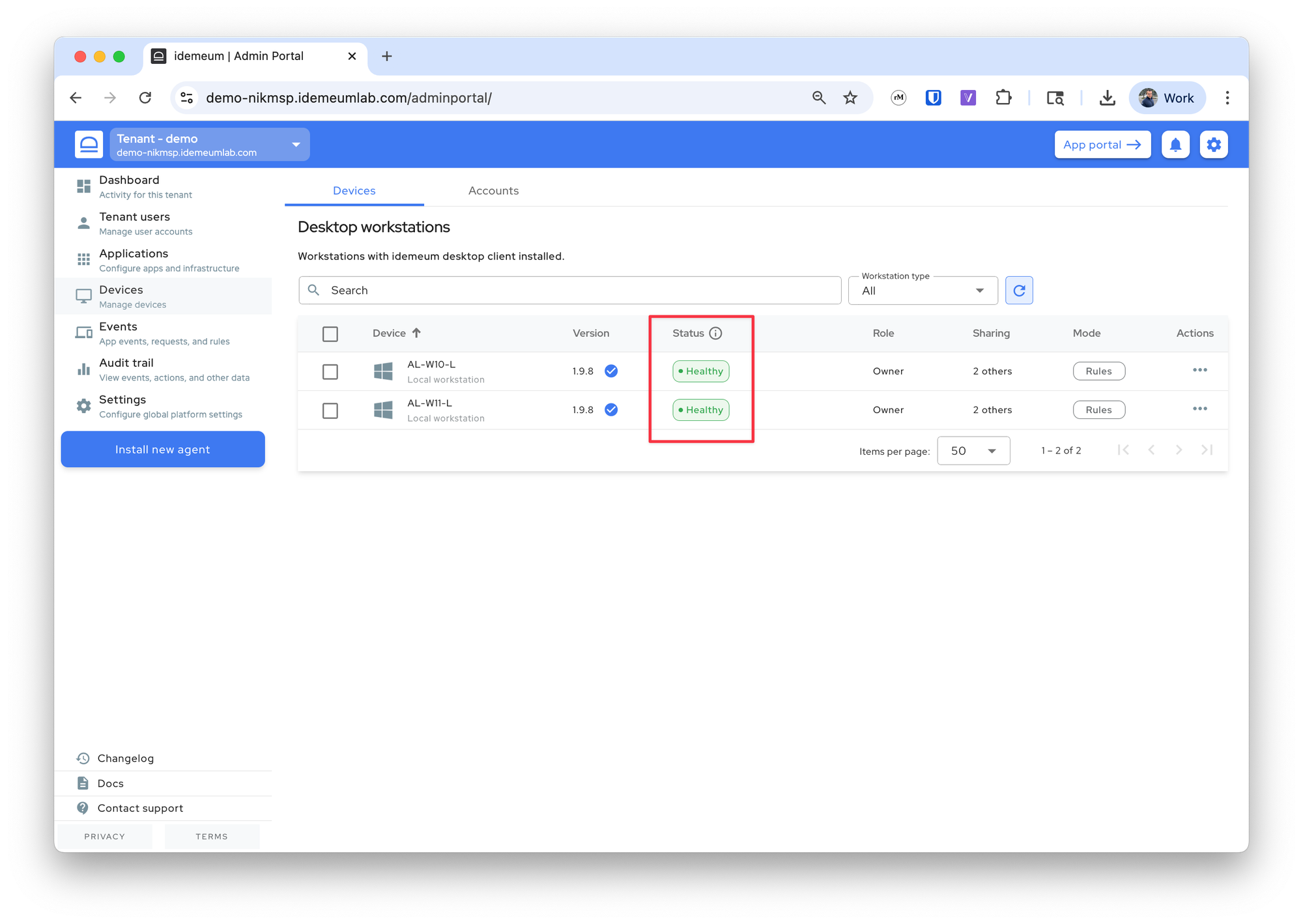
Task: Click Rules button for AL-W10-L
Action: (1098, 371)
